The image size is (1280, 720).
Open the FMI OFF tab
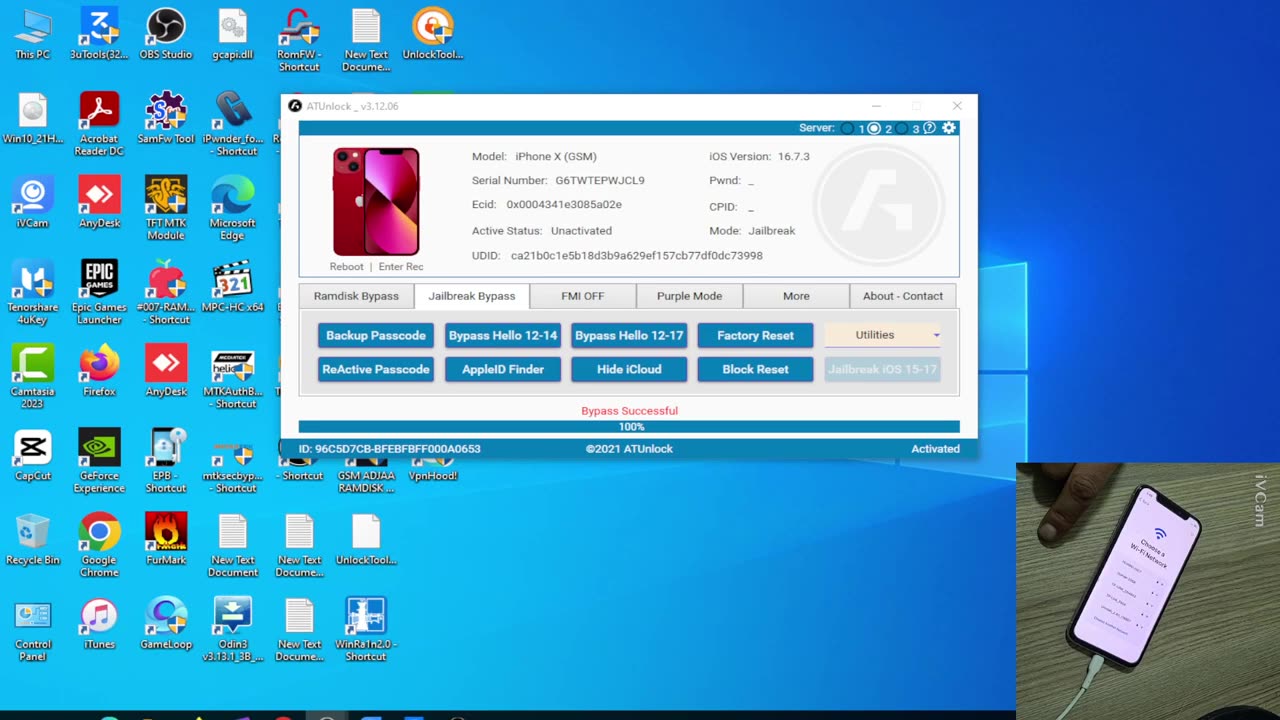583,296
